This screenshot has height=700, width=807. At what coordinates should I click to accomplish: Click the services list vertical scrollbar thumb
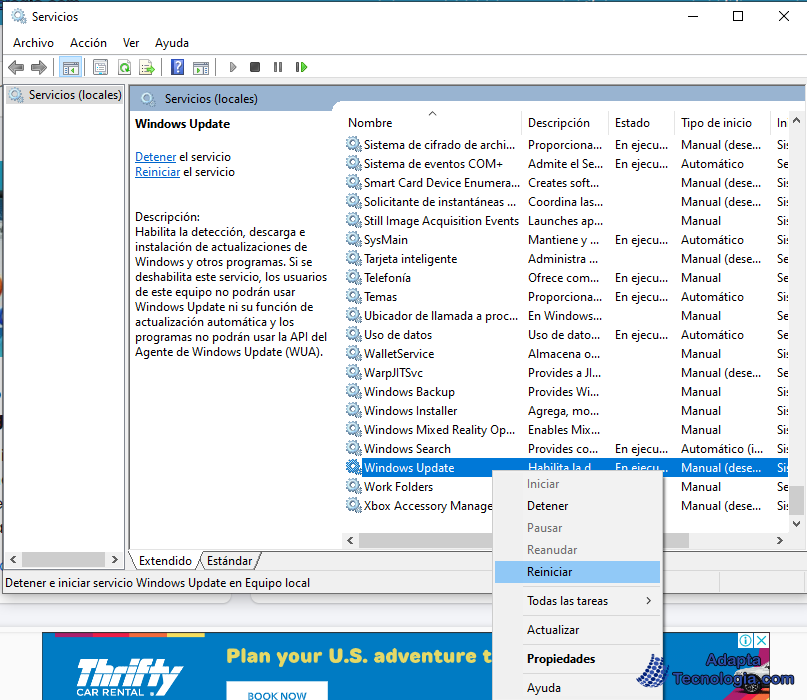[x=796, y=500]
